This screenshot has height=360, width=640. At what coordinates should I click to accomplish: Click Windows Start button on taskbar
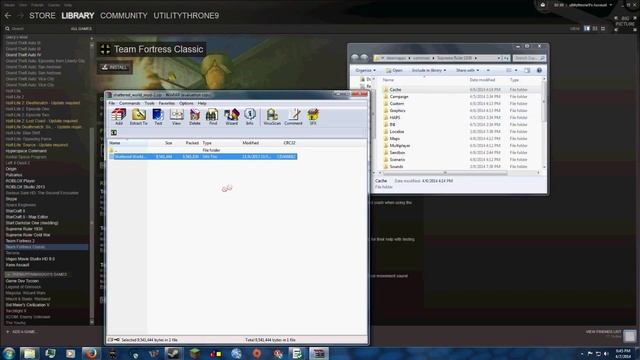9,353
